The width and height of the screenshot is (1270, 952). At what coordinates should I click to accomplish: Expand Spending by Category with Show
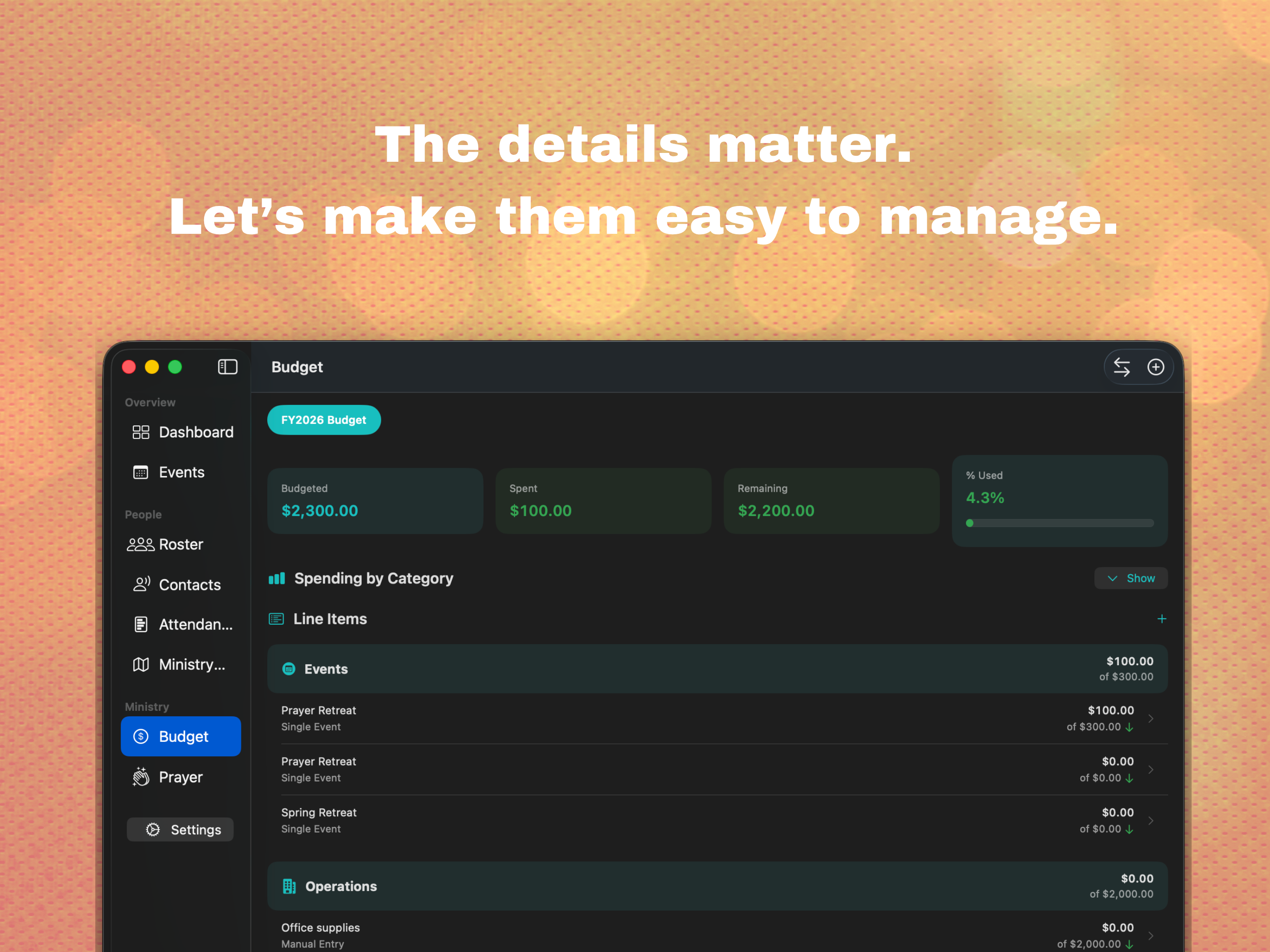click(x=1131, y=578)
